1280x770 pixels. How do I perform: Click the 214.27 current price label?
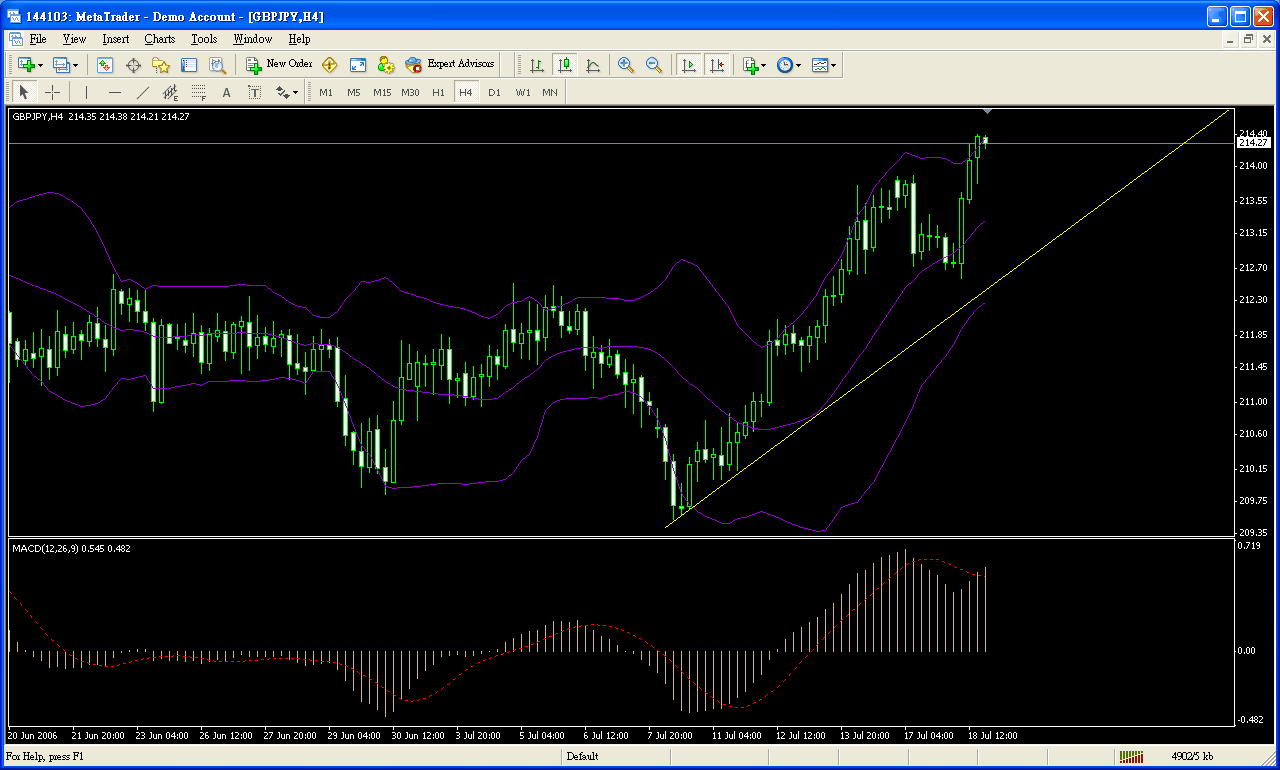point(1253,143)
